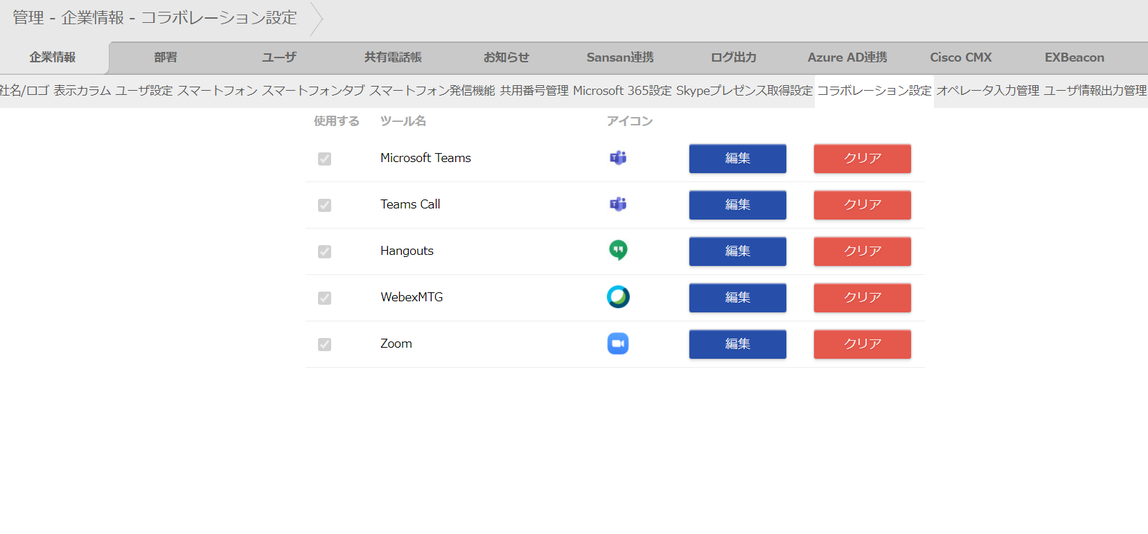Click the Teams Call tool name
Viewport: 1148px width, 534px height.
[x=410, y=204]
